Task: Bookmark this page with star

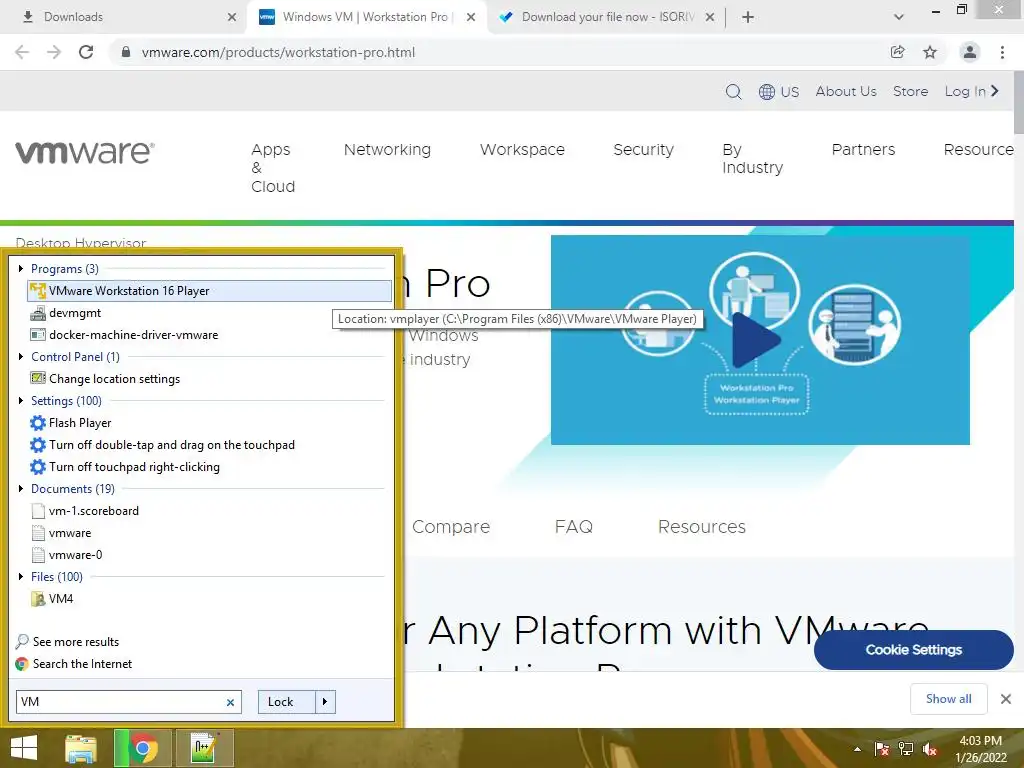Action: [x=930, y=52]
